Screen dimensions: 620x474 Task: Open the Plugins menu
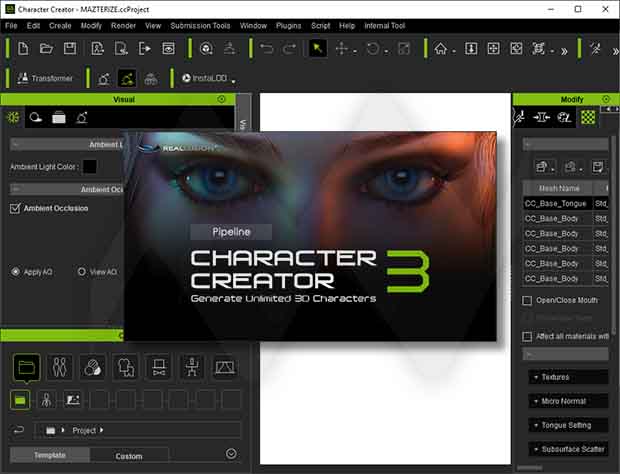click(x=288, y=26)
